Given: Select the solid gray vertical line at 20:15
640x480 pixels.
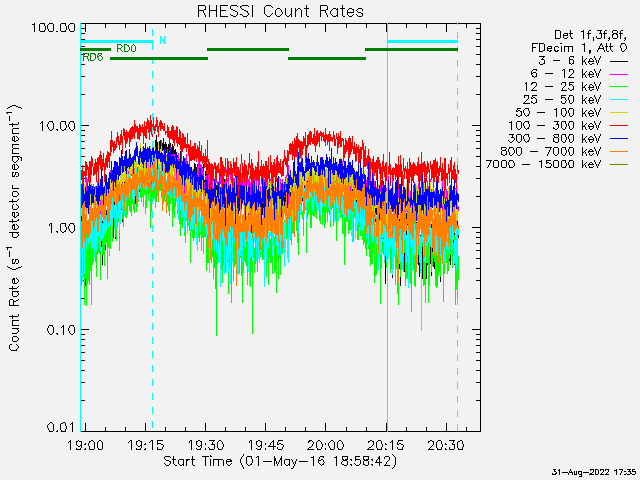Looking at the screenshot, I should pyautogui.click(x=387, y=300).
